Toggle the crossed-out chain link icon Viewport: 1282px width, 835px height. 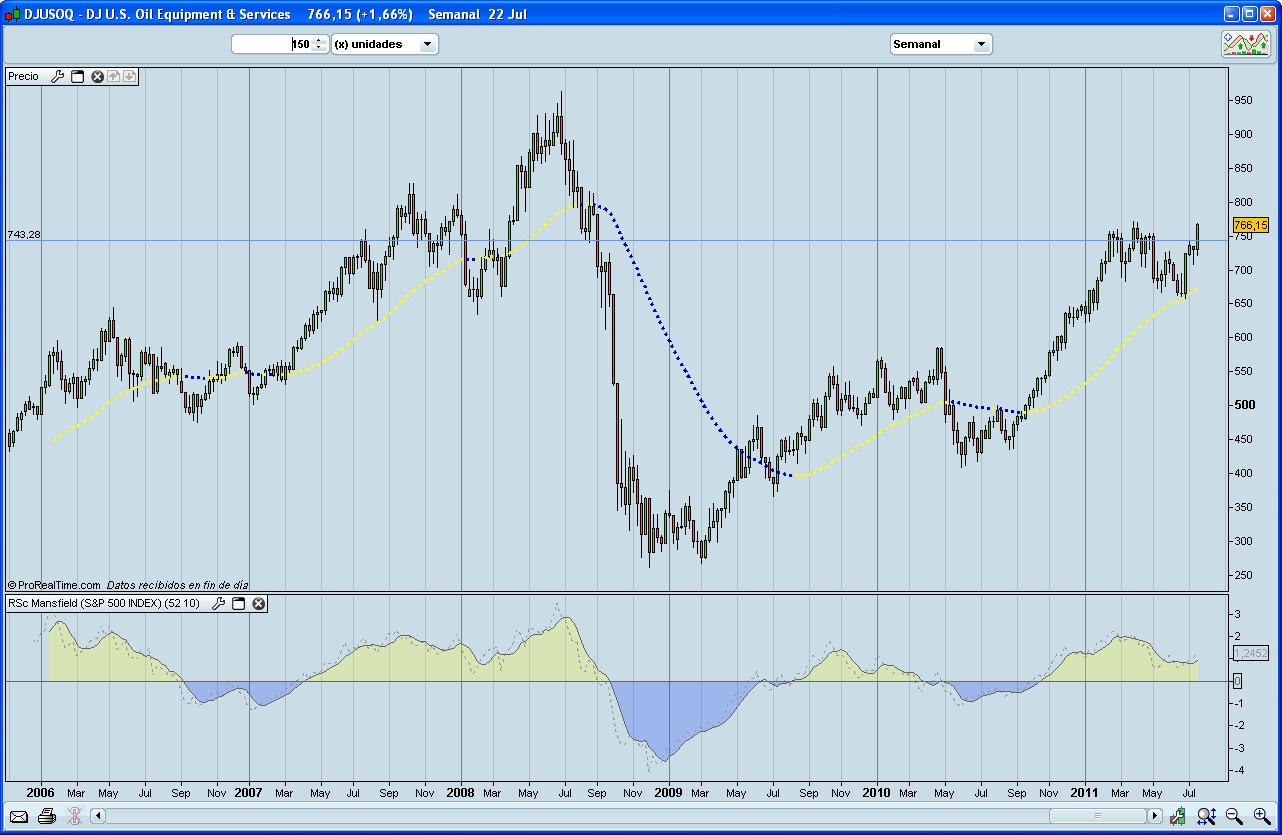[73, 816]
